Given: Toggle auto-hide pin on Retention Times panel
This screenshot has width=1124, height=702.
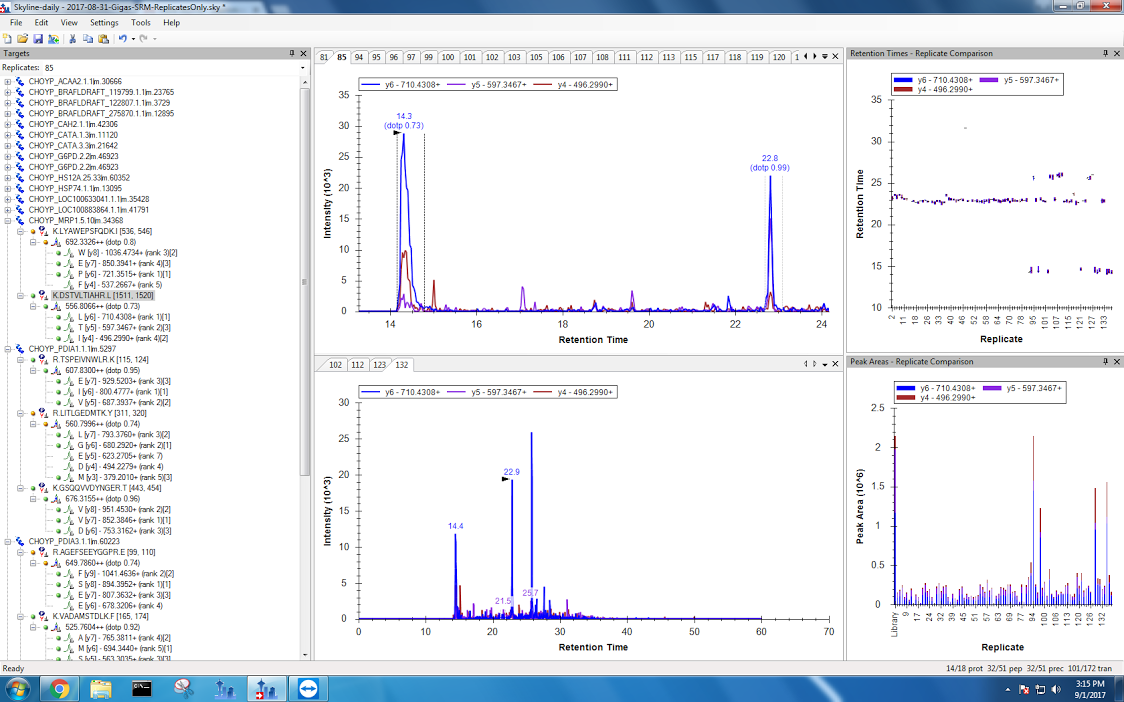Looking at the screenshot, I should 1105,53.
